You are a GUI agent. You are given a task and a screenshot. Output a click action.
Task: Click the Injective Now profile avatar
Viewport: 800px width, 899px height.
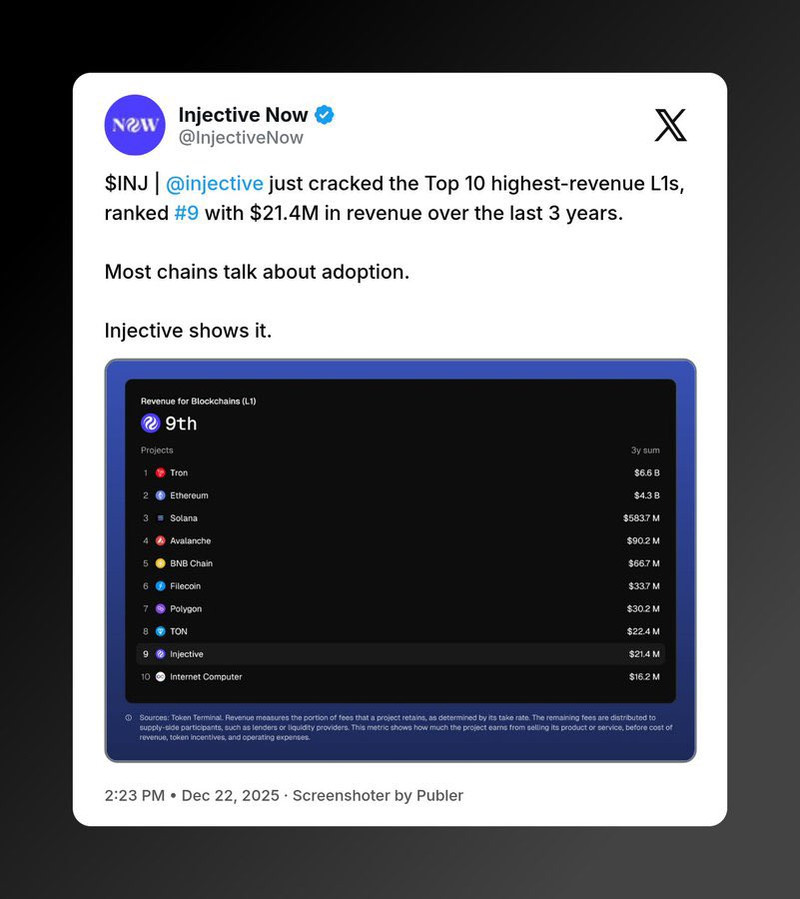134,125
